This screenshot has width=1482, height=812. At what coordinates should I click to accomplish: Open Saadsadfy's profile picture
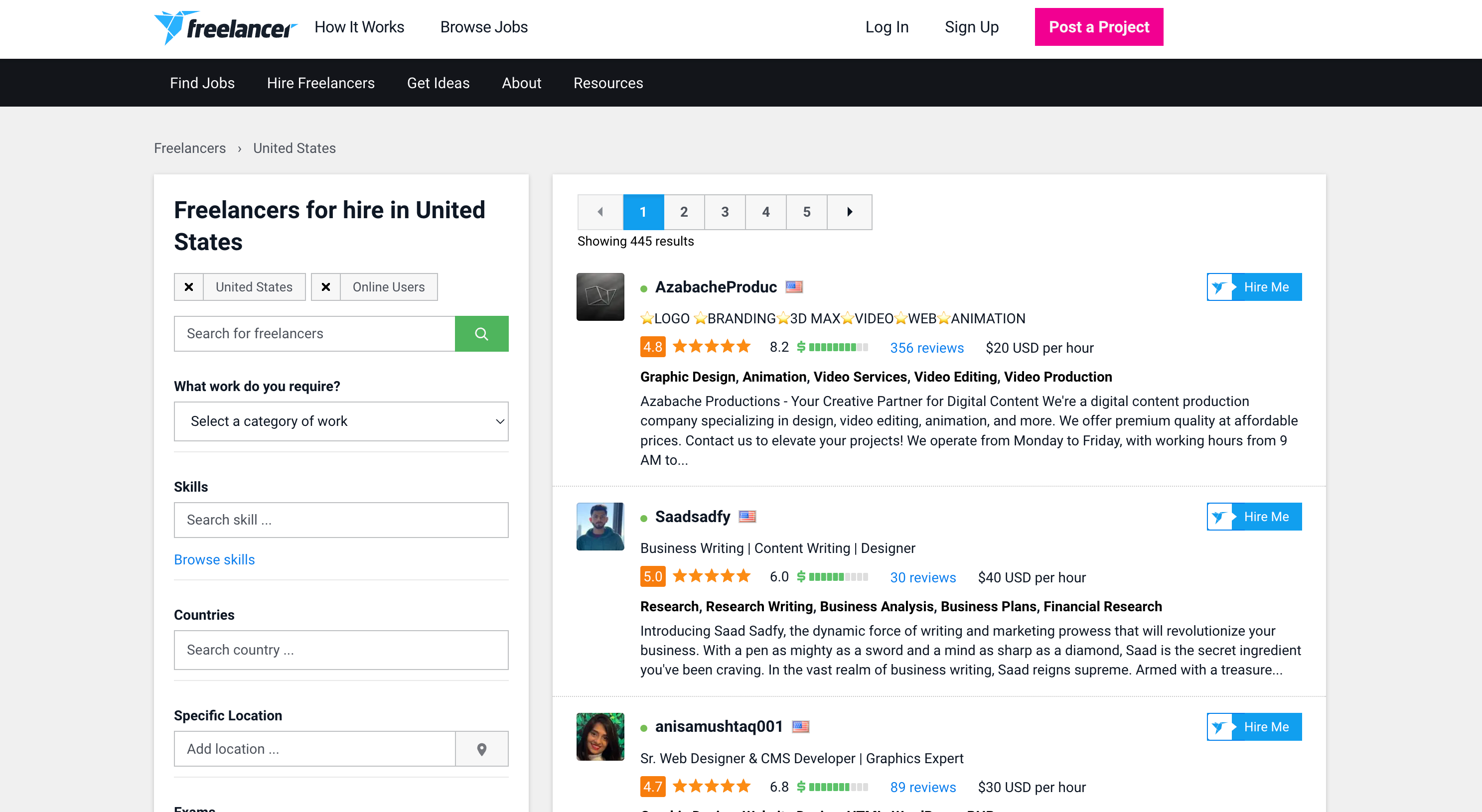point(600,526)
